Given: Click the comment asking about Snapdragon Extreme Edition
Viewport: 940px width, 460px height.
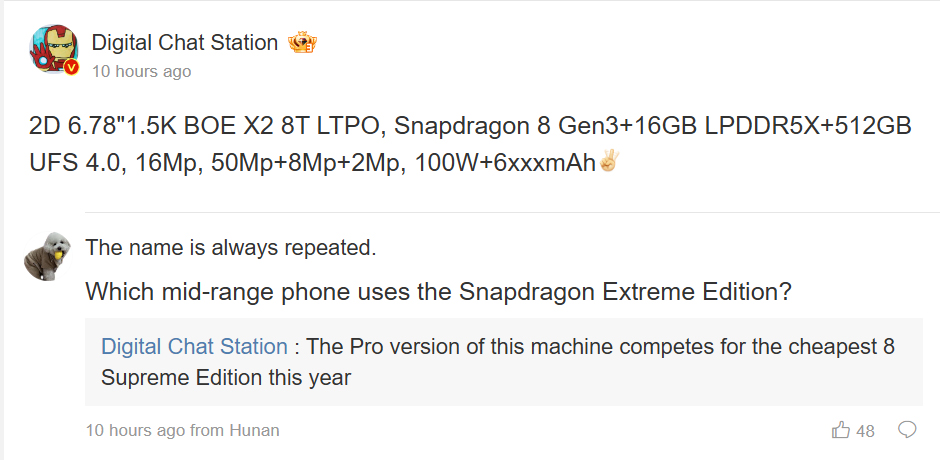Looking at the screenshot, I should point(440,292).
